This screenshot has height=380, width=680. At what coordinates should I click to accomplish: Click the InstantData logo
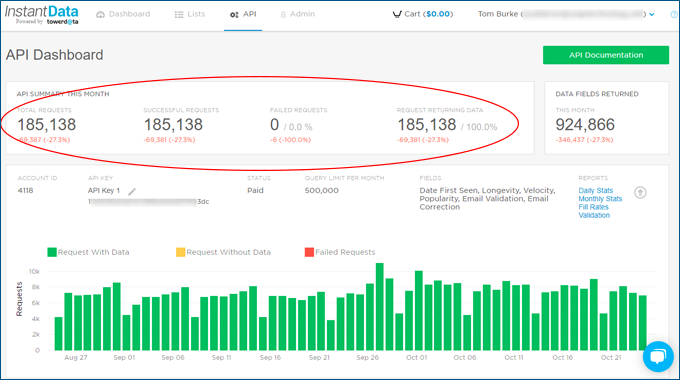coord(42,15)
